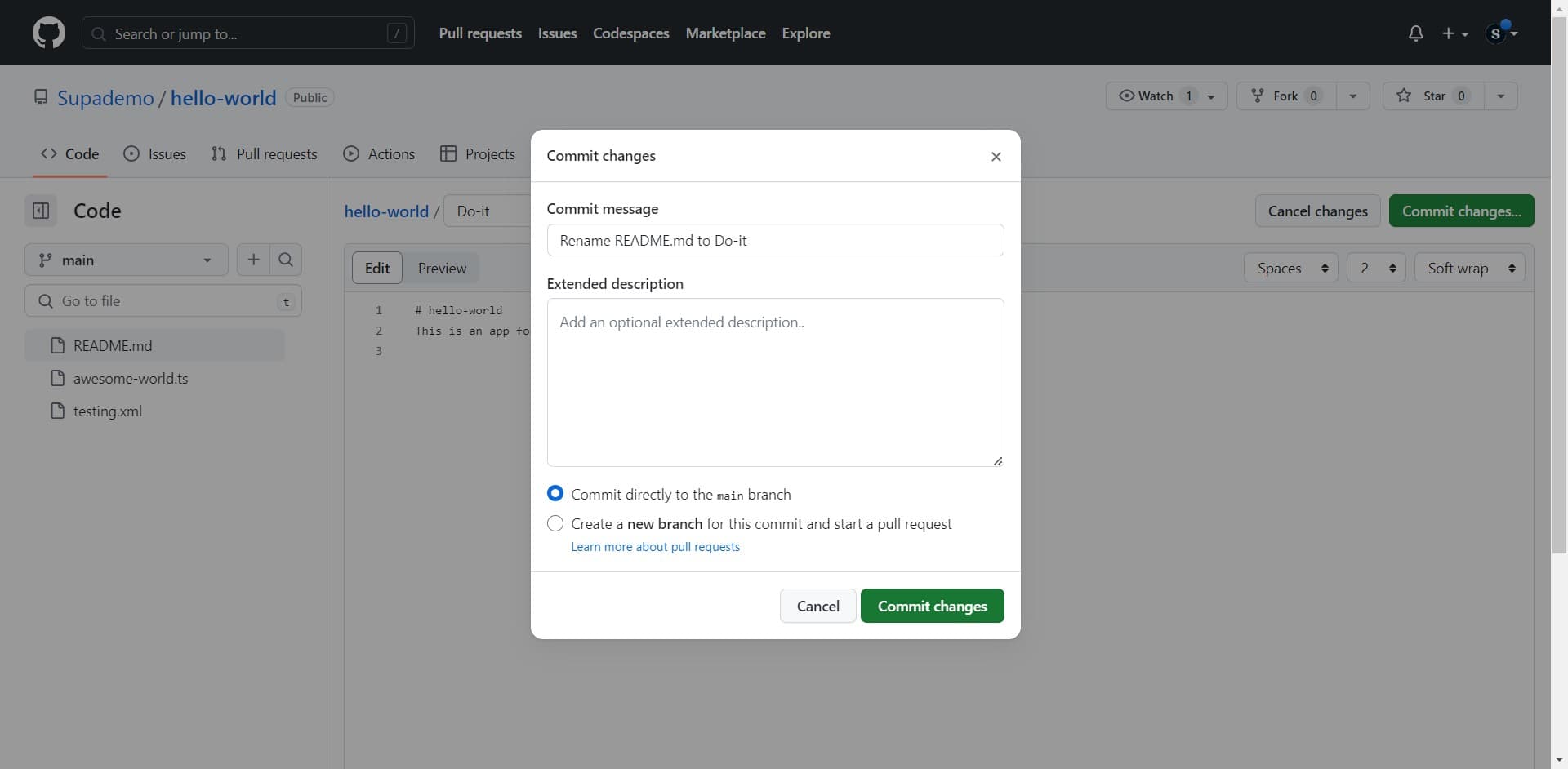
Task: Click into the Commit message field
Action: coord(774,241)
